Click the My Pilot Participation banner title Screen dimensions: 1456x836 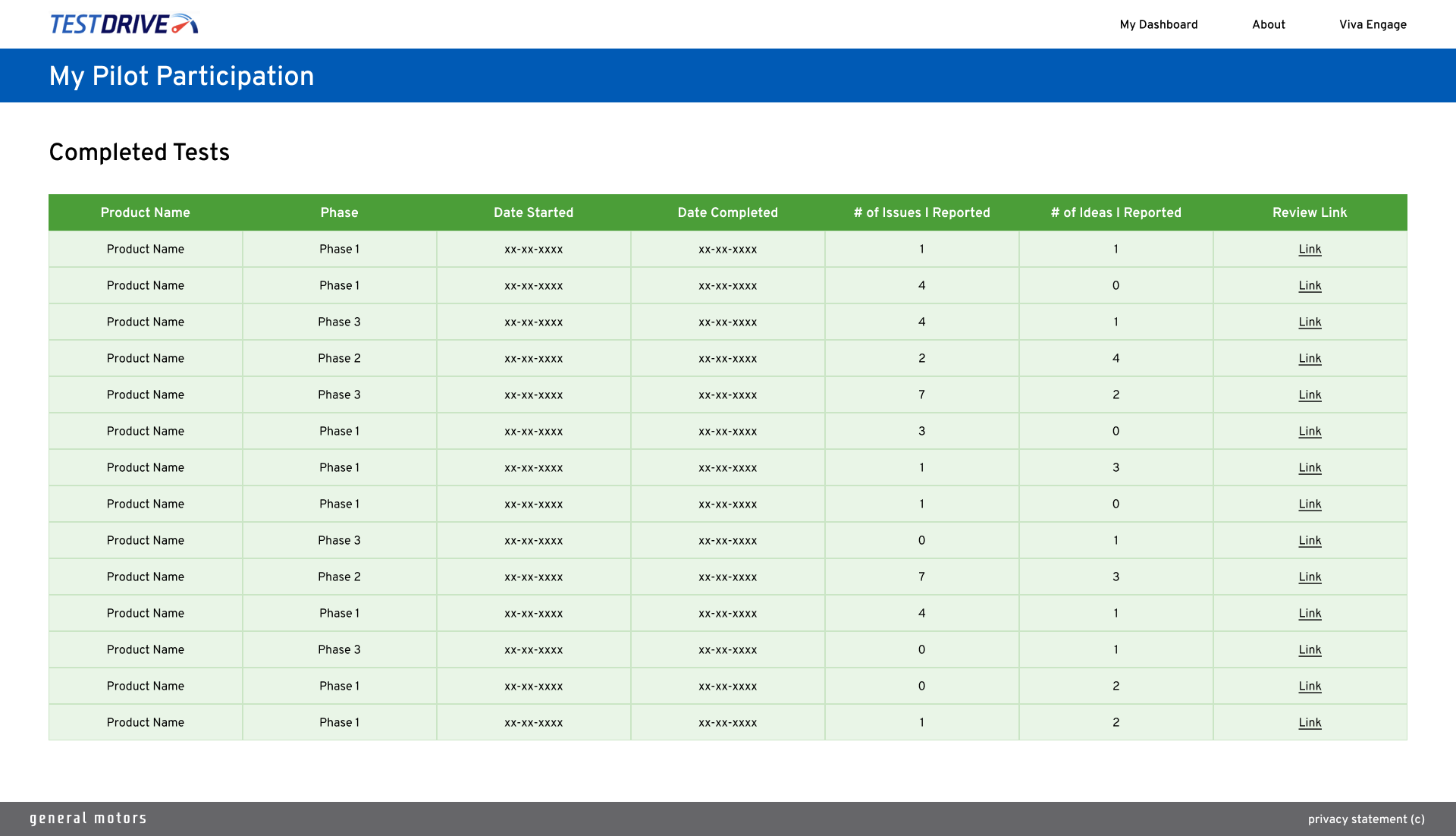(181, 76)
